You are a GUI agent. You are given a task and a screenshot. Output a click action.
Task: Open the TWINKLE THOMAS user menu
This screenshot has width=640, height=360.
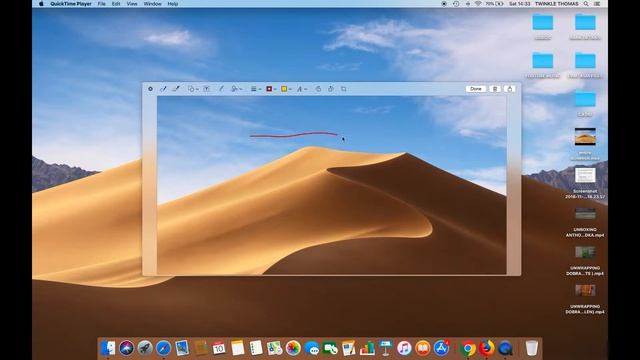click(x=556, y=4)
